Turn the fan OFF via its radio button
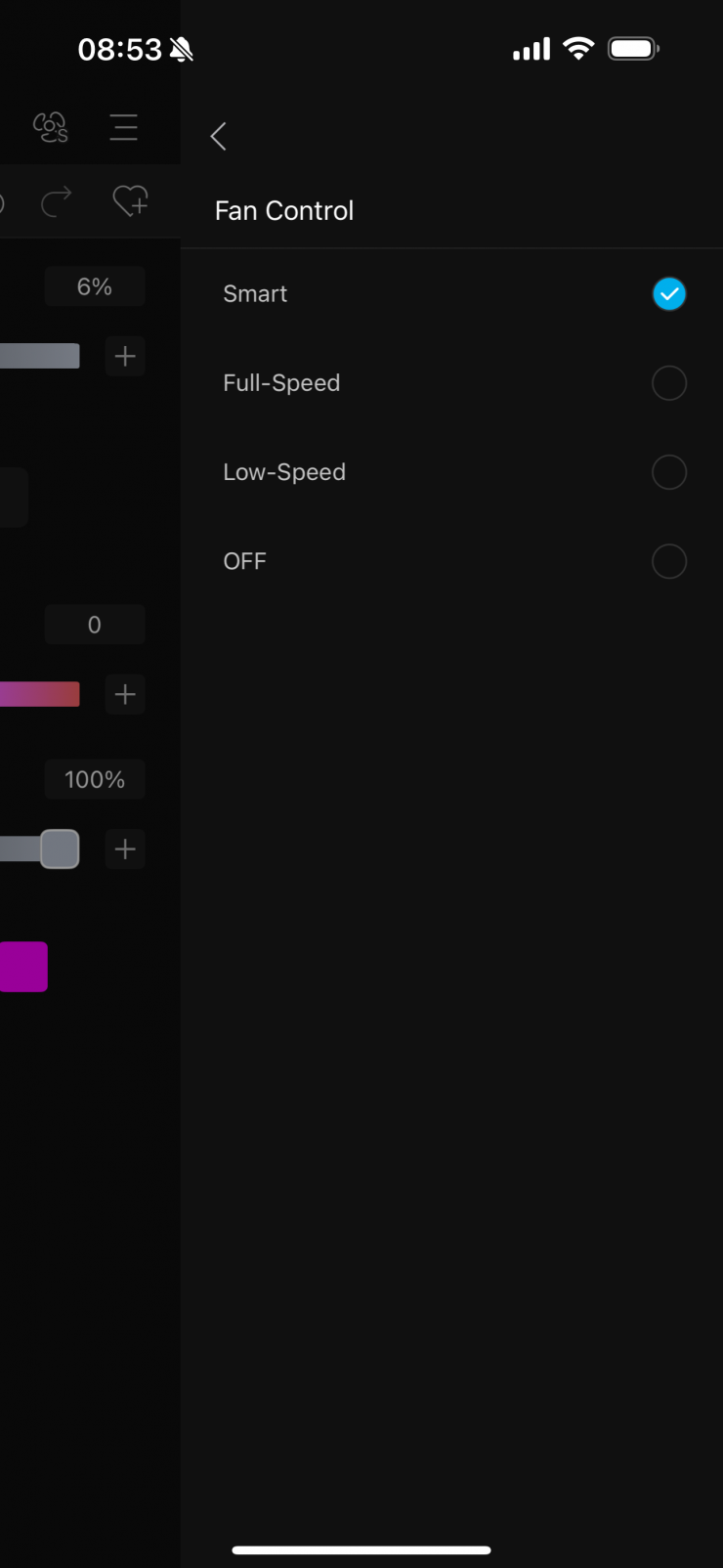723x1568 pixels. coord(669,561)
